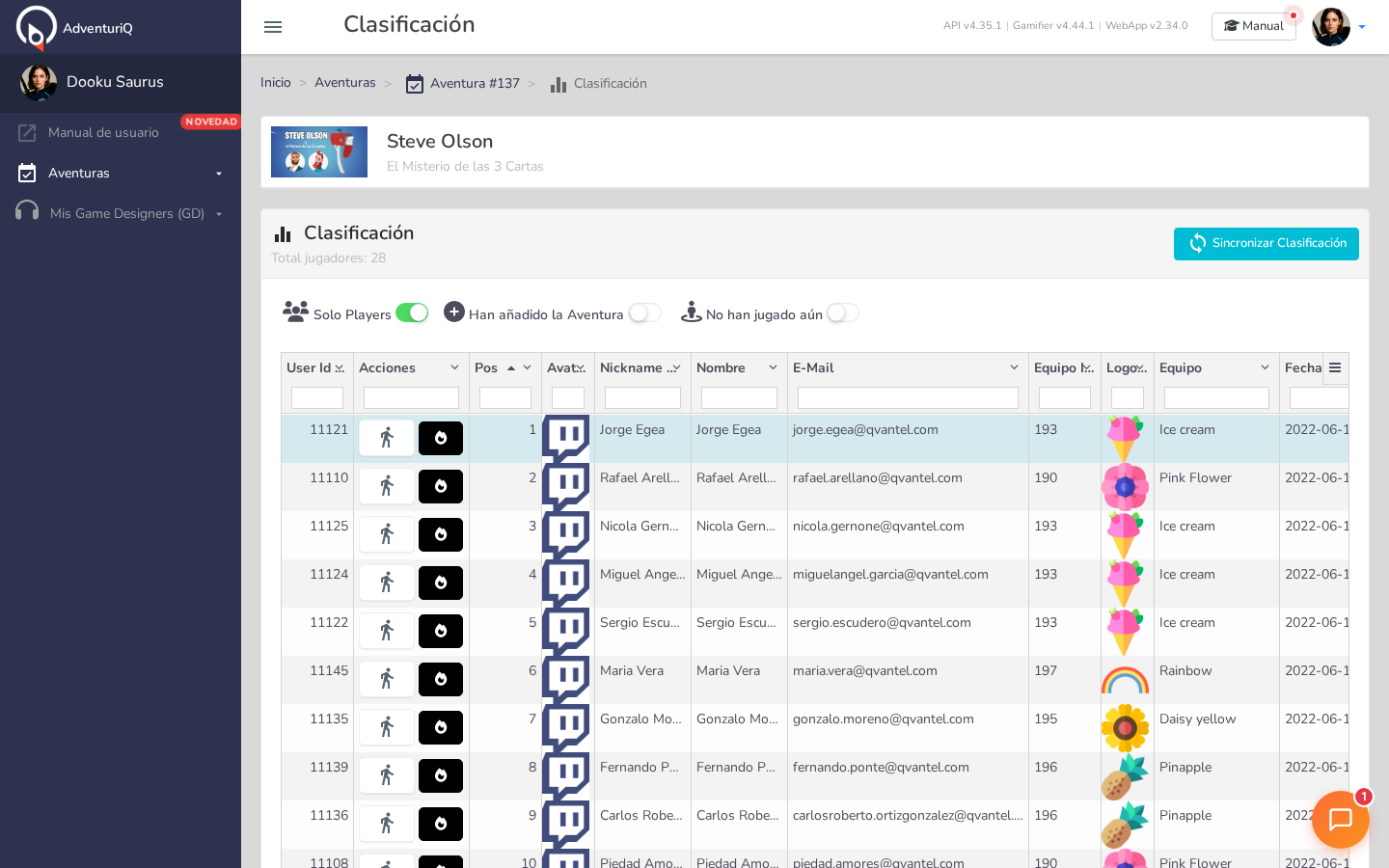Click black fire icon for user 11135

(x=441, y=727)
